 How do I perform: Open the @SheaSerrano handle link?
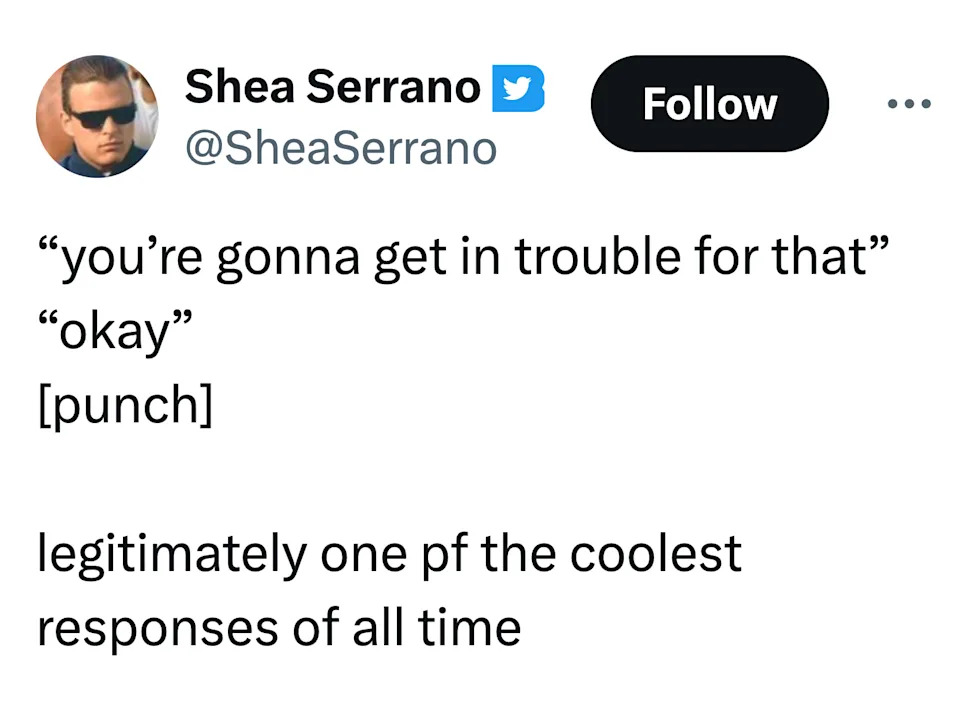point(340,148)
